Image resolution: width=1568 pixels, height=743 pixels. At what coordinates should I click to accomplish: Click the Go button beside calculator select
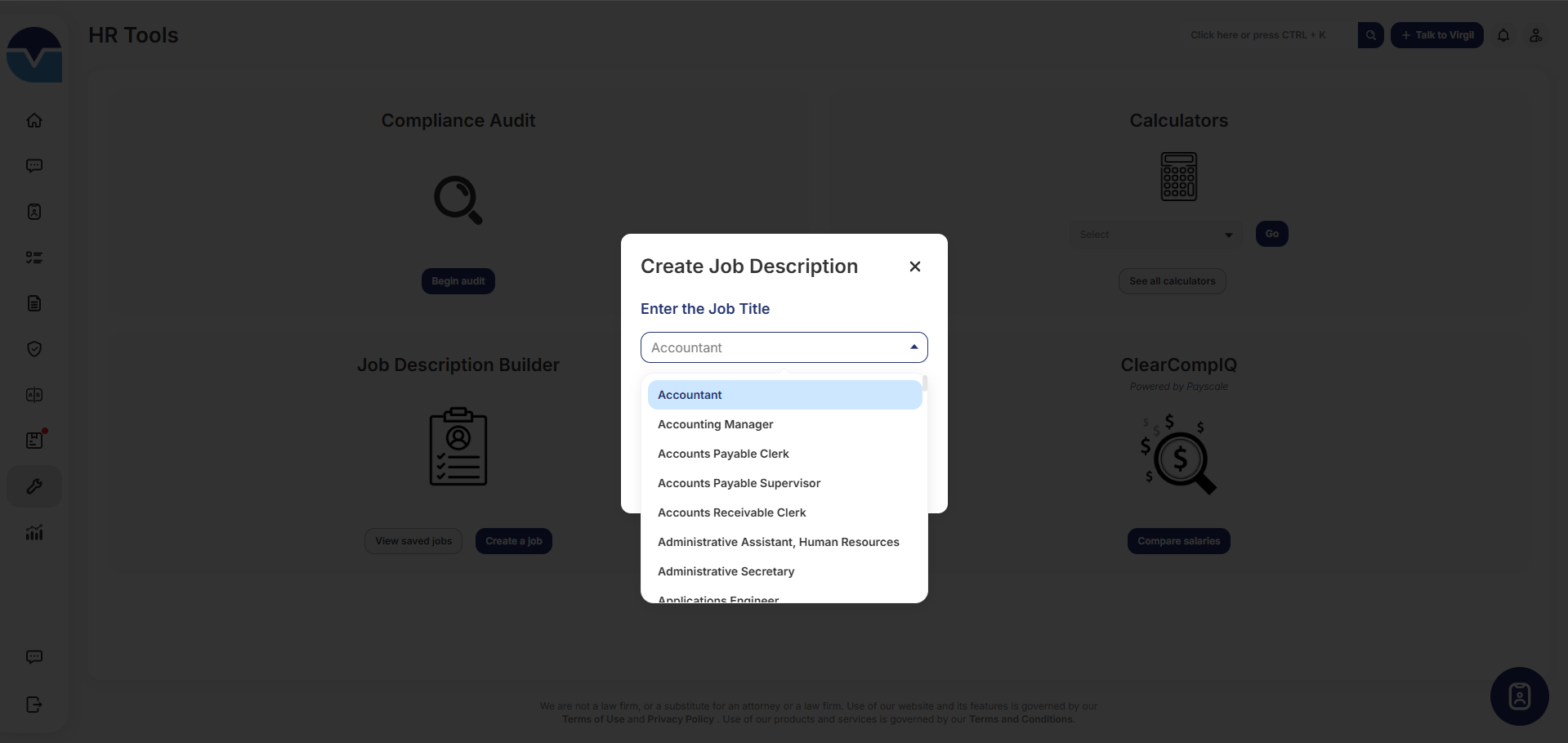1272,234
